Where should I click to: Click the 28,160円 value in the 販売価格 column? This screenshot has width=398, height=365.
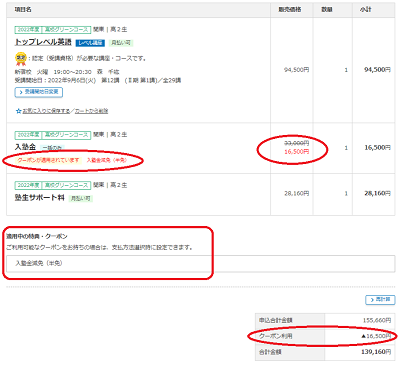[297, 193]
